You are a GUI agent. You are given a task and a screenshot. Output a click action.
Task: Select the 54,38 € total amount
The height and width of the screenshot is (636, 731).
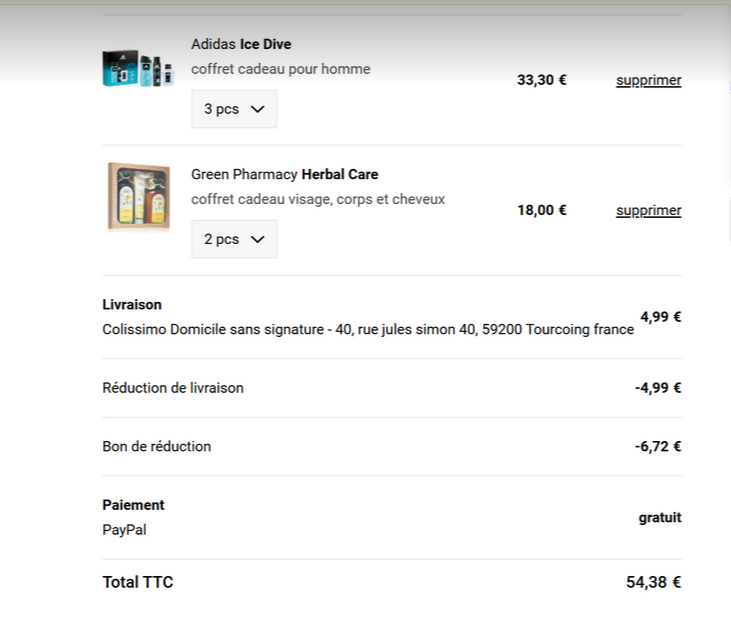(653, 582)
